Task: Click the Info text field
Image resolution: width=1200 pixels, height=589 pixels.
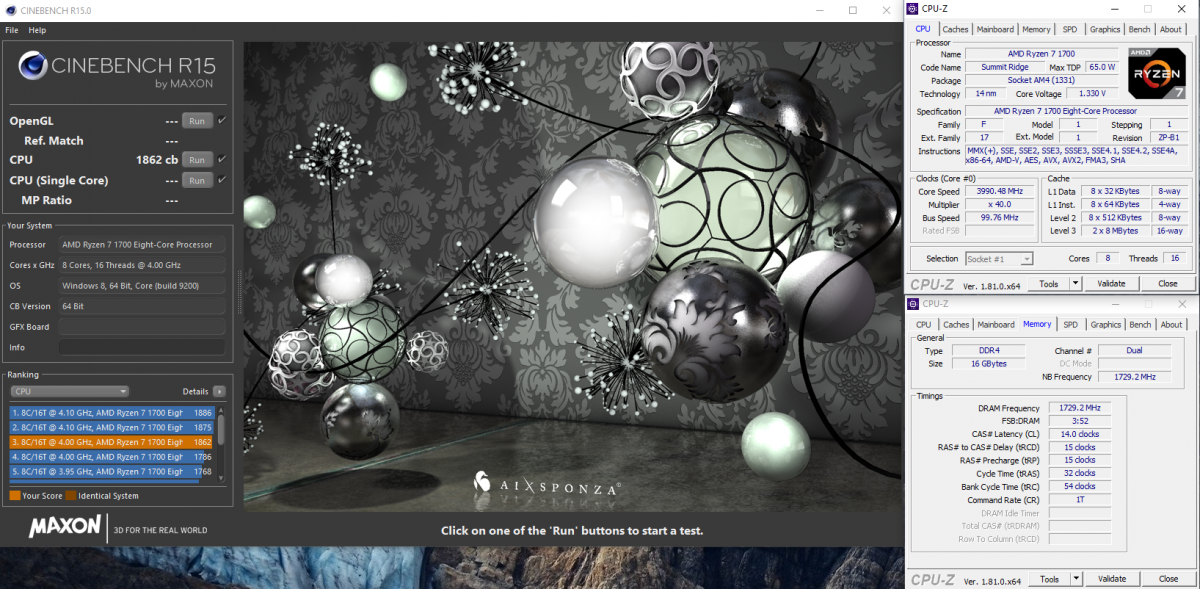Action: (x=142, y=347)
